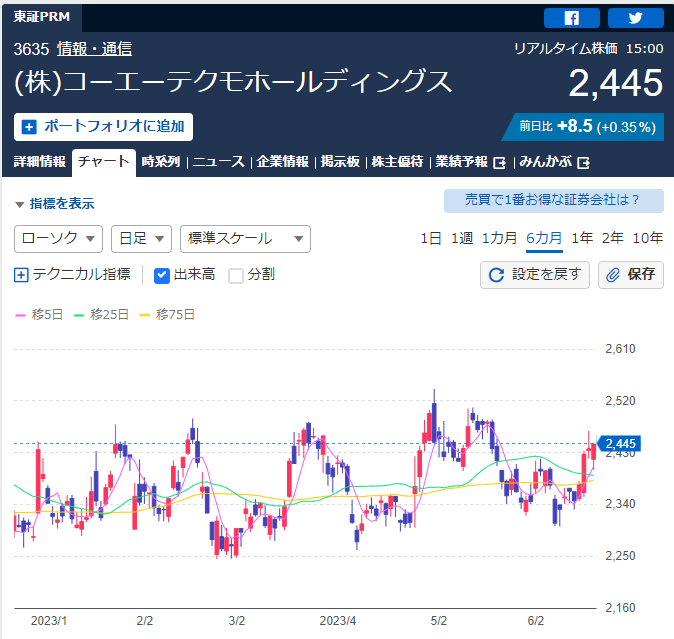Image resolution: width=674 pixels, height=639 pixels.
Task: Click the 2,340 price axis label
Action: point(620,504)
